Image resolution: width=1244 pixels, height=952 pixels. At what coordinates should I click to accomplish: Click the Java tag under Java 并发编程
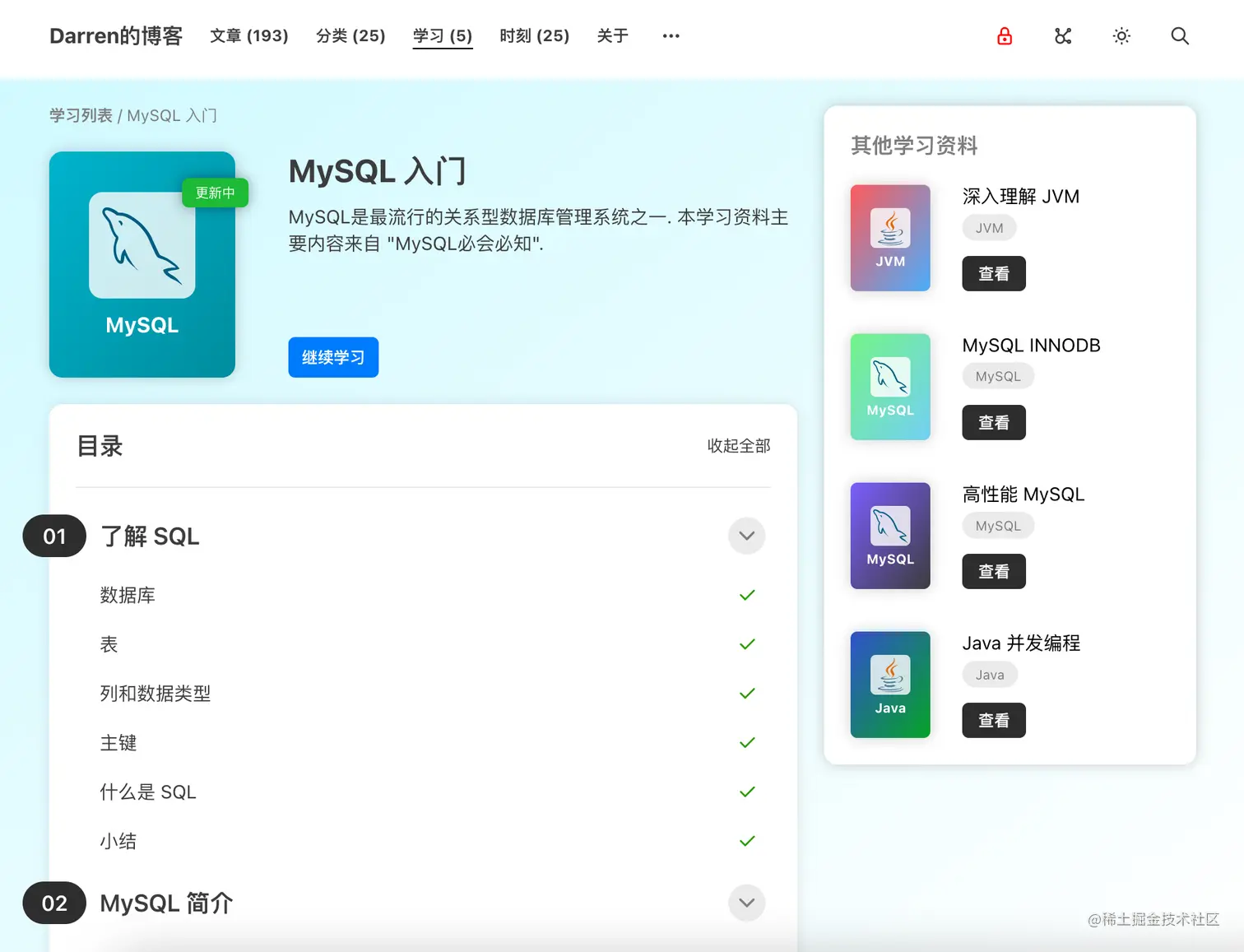(x=990, y=675)
